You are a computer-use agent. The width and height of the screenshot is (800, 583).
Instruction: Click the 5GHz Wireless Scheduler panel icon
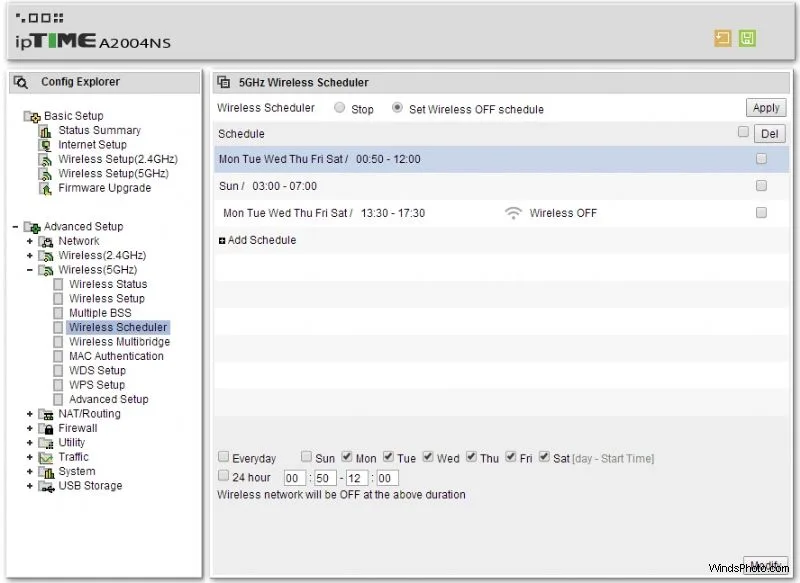pos(223,82)
